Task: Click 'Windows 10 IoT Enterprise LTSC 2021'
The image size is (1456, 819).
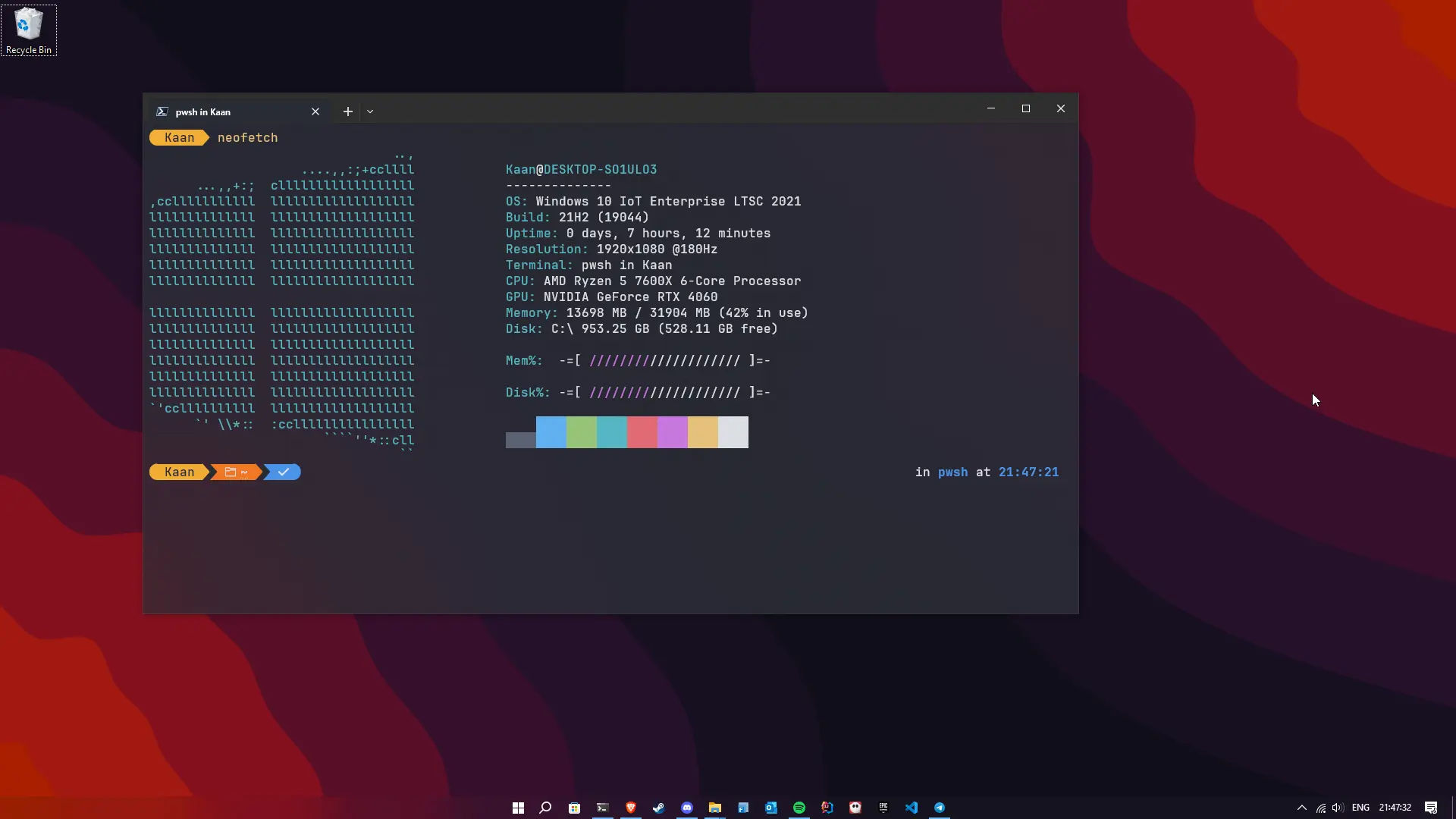Action: (x=669, y=202)
